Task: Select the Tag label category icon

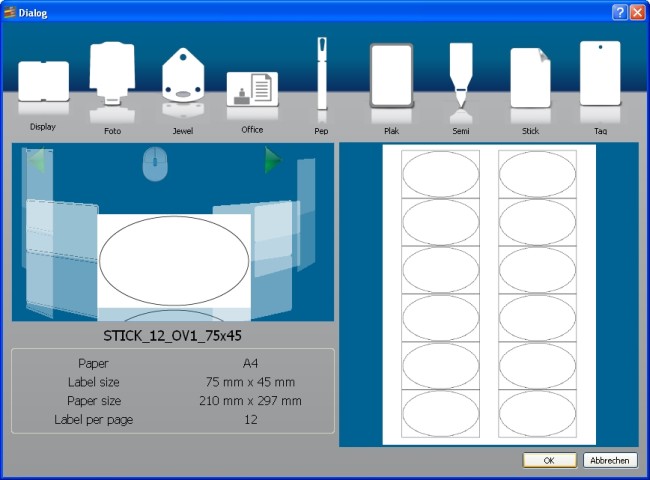Action: [600, 73]
